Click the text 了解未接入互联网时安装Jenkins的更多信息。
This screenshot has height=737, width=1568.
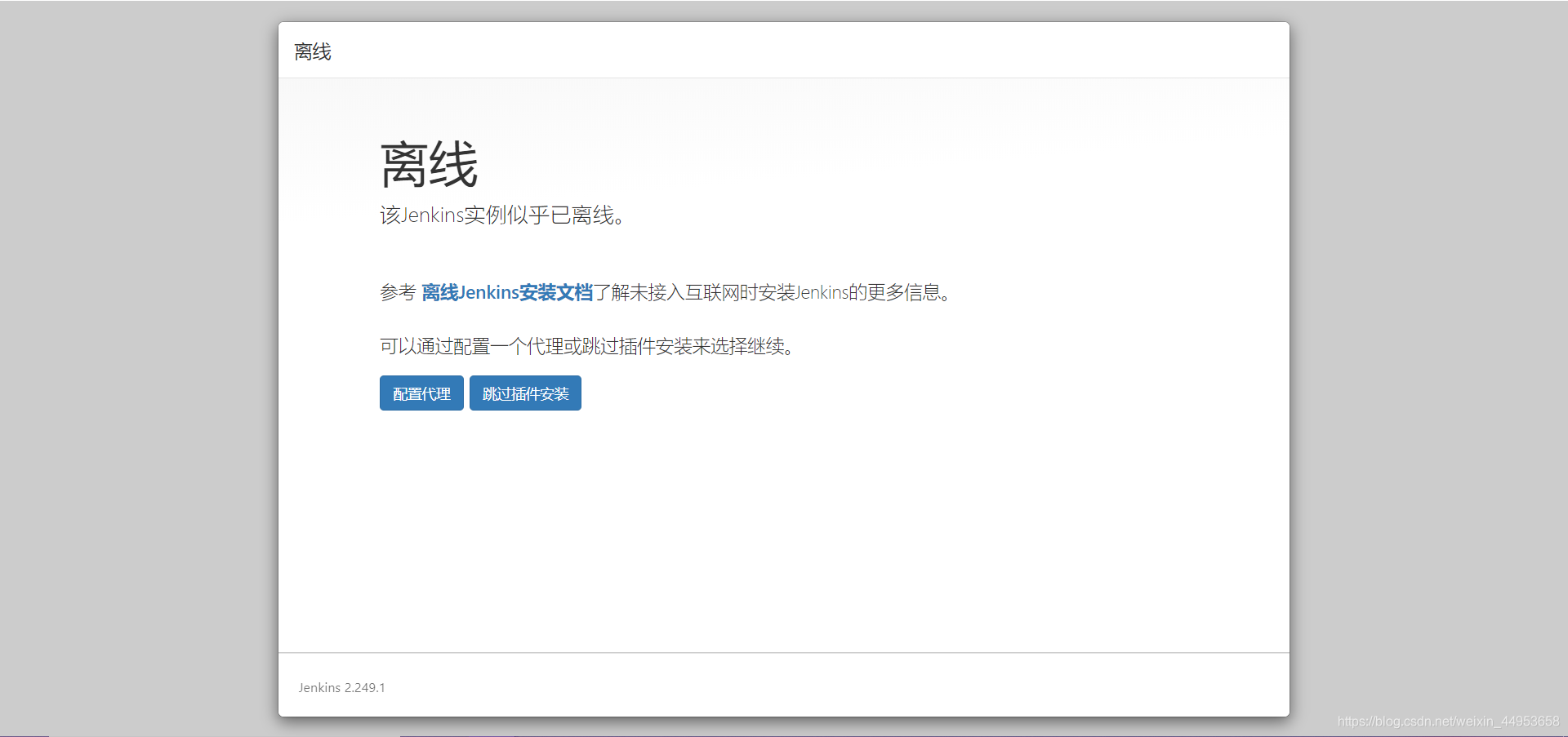coord(773,292)
